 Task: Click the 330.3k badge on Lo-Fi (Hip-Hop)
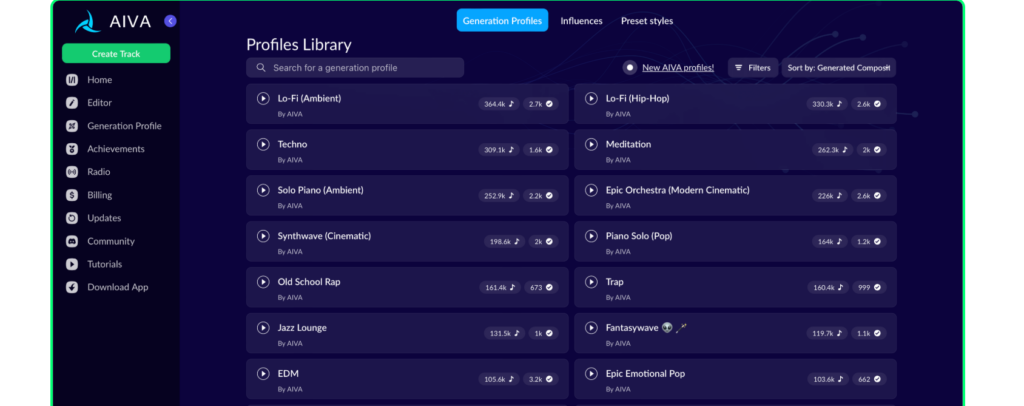tap(827, 104)
